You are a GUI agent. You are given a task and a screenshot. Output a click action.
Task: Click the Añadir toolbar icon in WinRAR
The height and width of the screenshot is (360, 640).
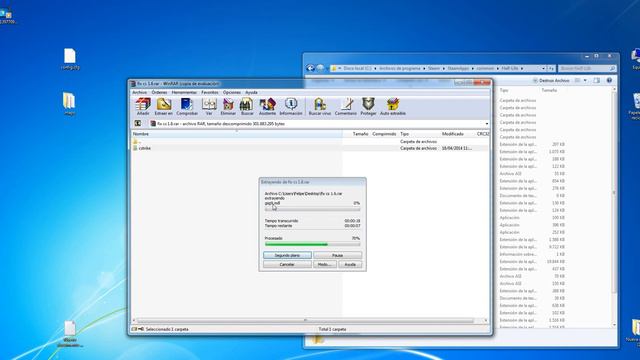pos(143,107)
